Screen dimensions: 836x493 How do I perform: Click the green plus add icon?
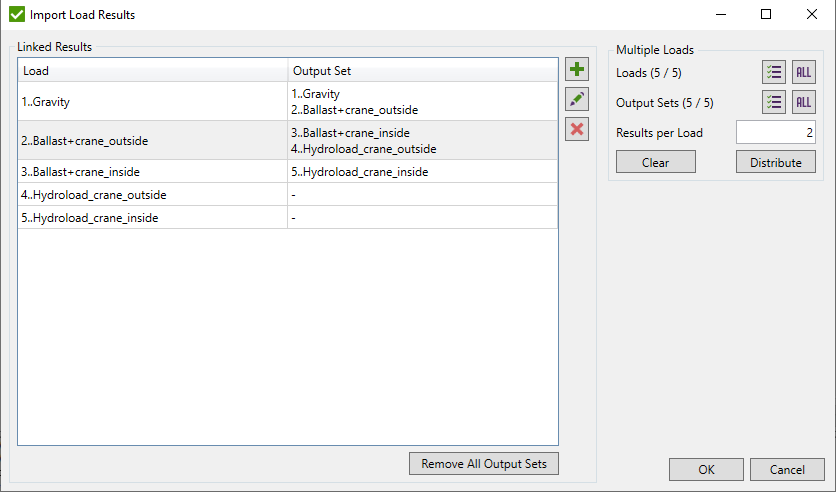point(577,70)
